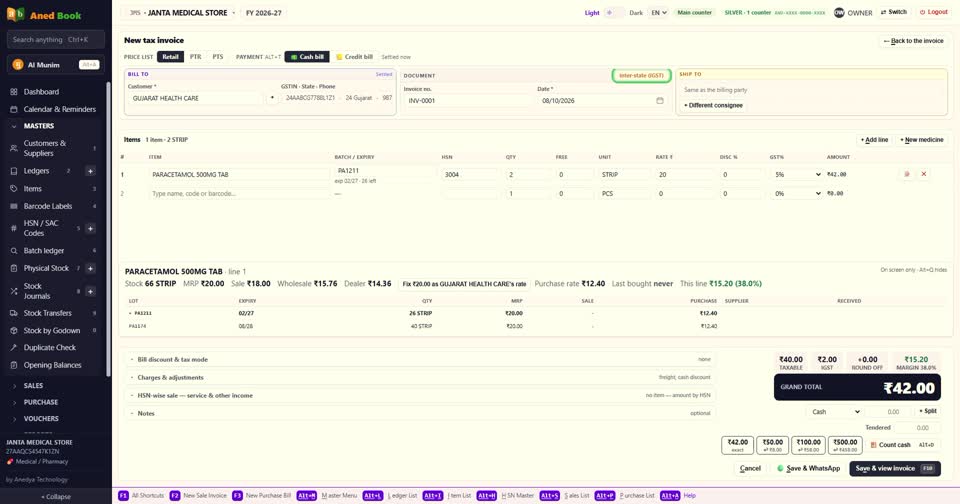The image size is (960, 504).
Task: Select the PTR price list
Action: (x=195, y=57)
